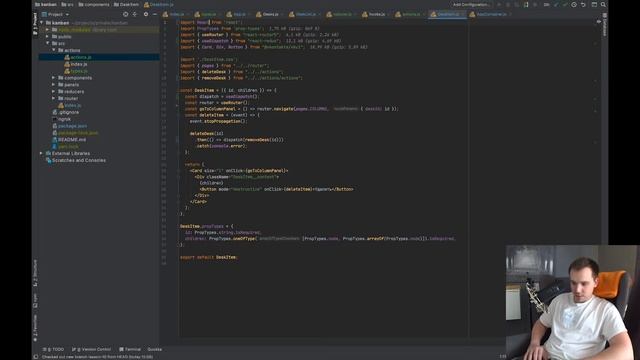Viewport: 640px width, 360px height.
Task: Open the Database tool window on right stripe
Action: (604, 24)
